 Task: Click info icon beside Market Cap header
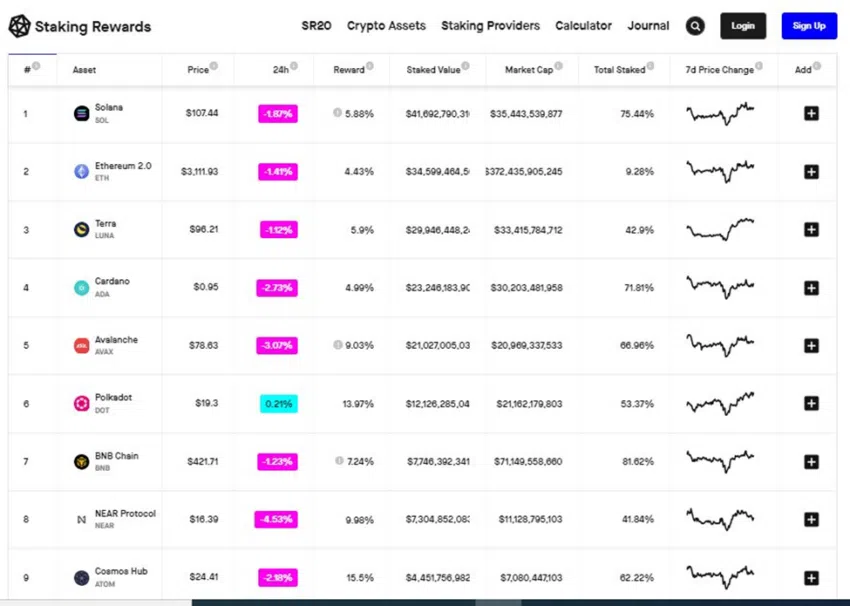point(558,66)
